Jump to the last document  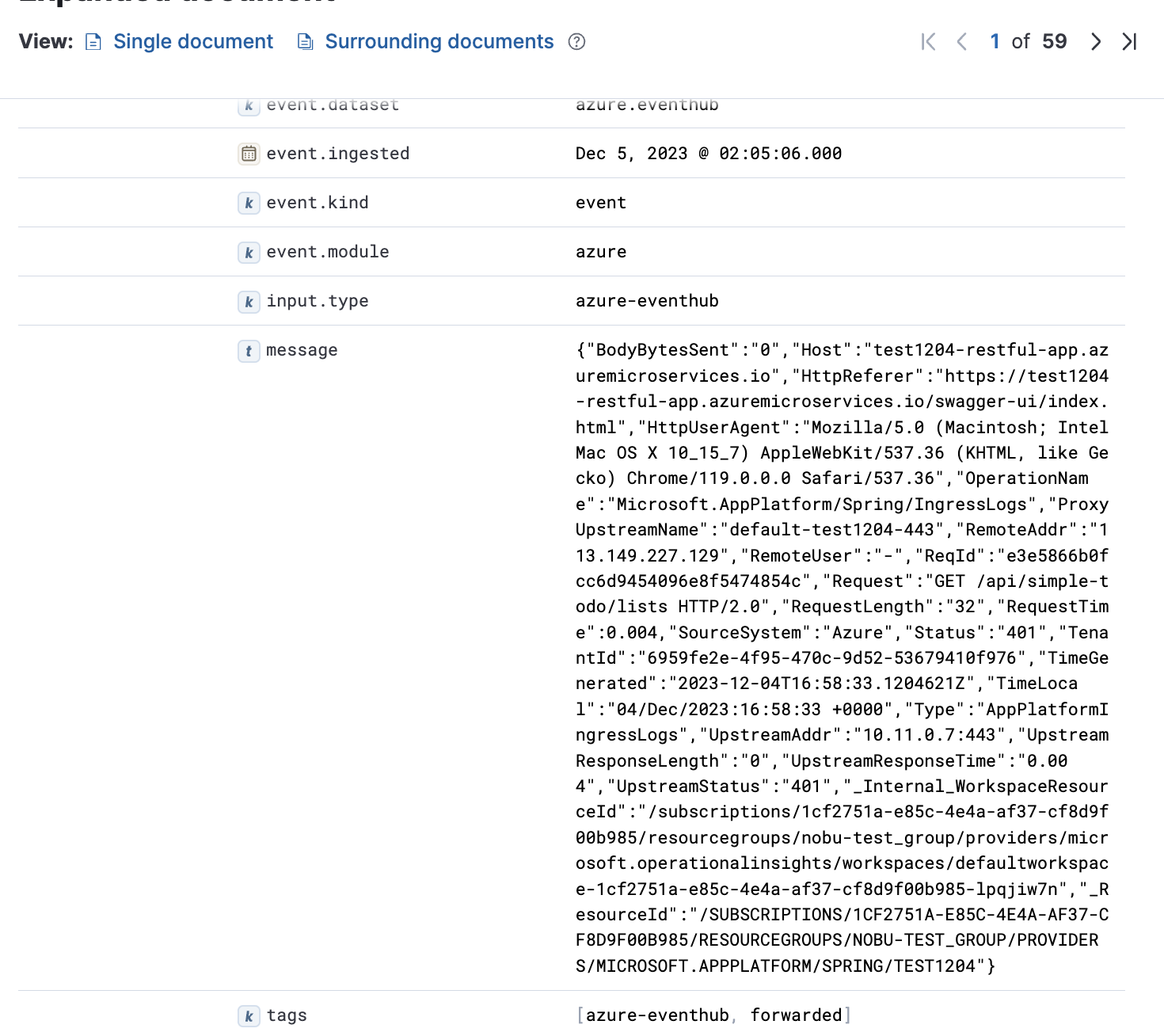point(1129,42)
